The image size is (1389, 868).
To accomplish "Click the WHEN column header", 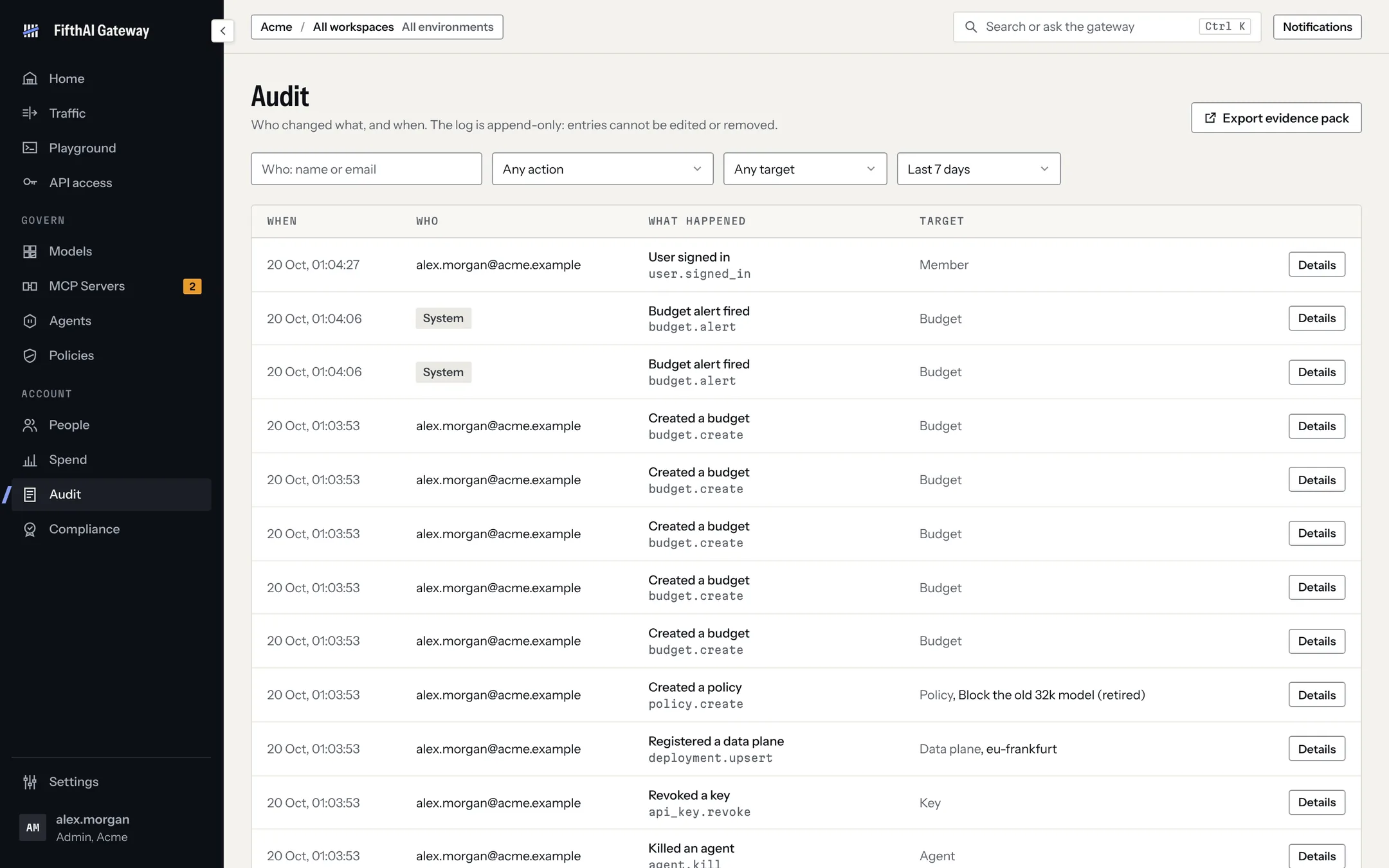I will (282, 221).
